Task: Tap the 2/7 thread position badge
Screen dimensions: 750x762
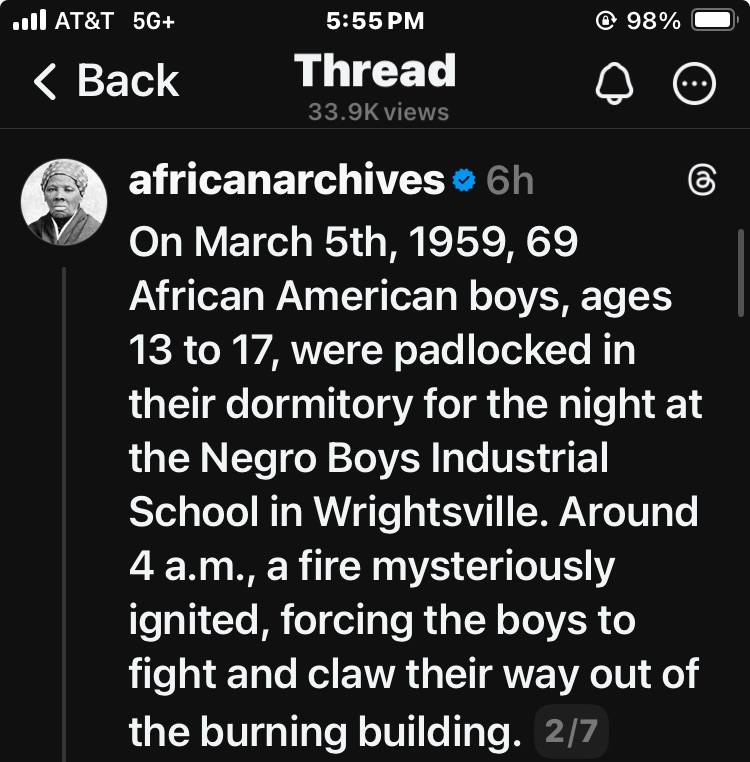Action: coord(571,733)
